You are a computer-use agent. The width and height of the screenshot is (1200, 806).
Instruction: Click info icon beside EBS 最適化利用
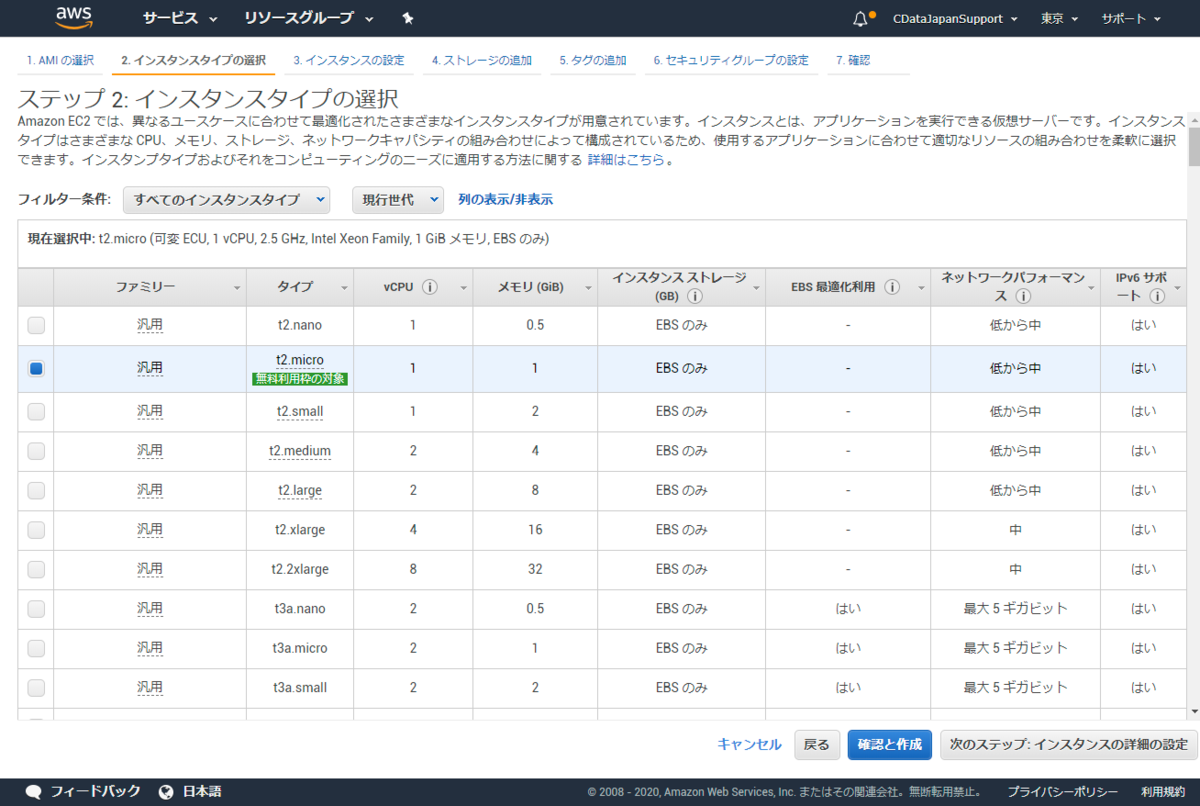(x=891, y=287)
